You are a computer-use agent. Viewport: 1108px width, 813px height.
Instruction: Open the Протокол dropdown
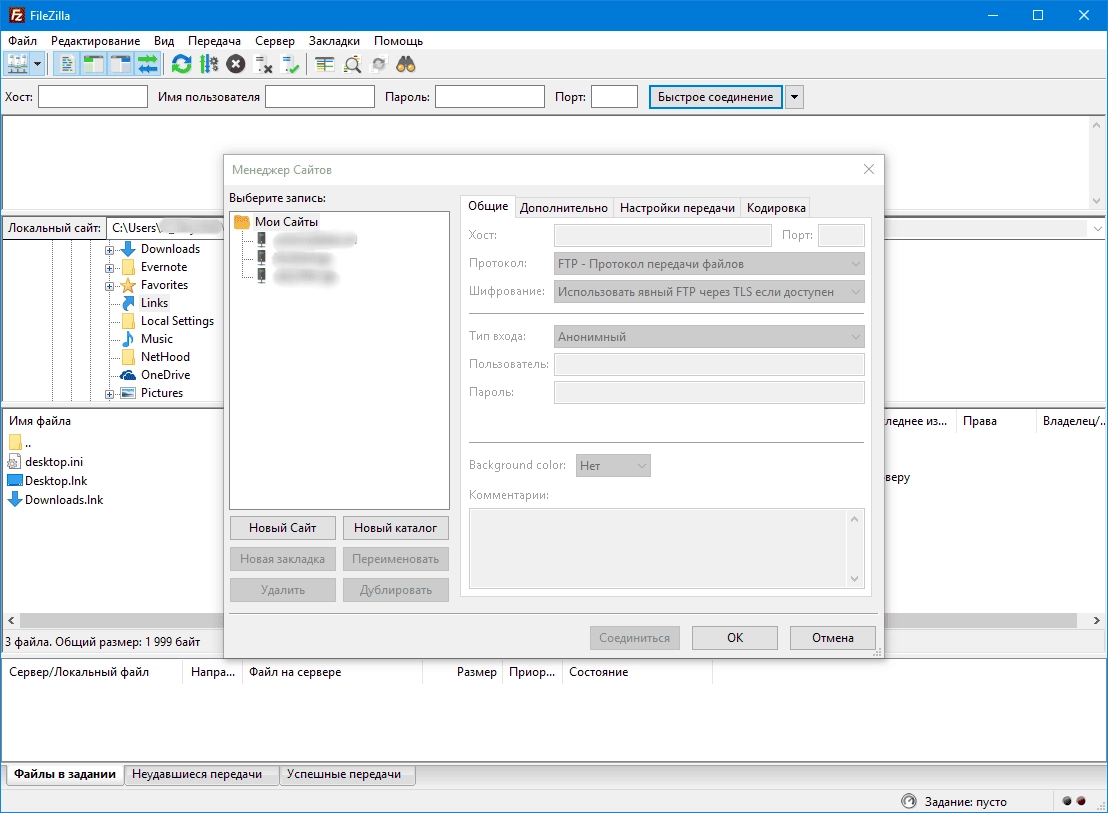click(x=709, y=264)
